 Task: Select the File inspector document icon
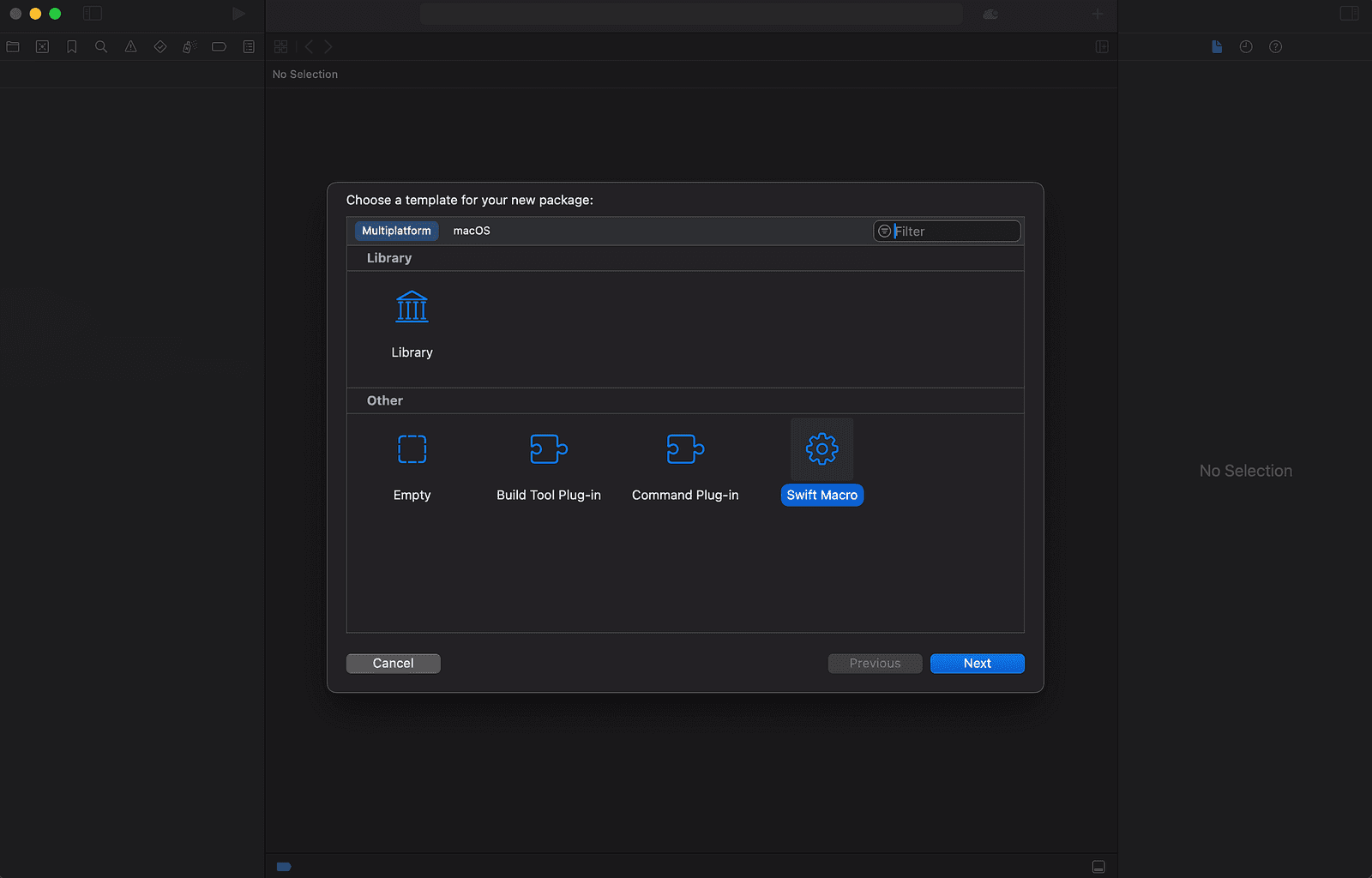(x=1217, y=46)
